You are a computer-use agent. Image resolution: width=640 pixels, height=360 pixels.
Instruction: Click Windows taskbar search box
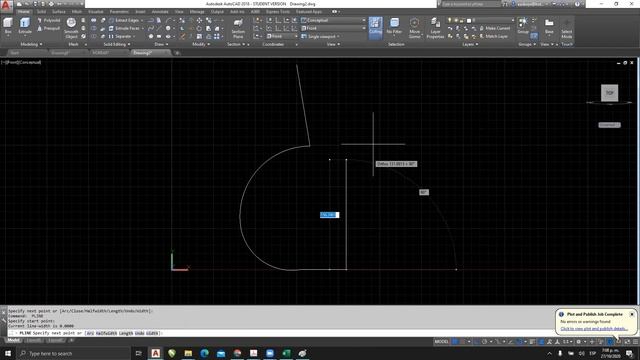coord(73,353)
